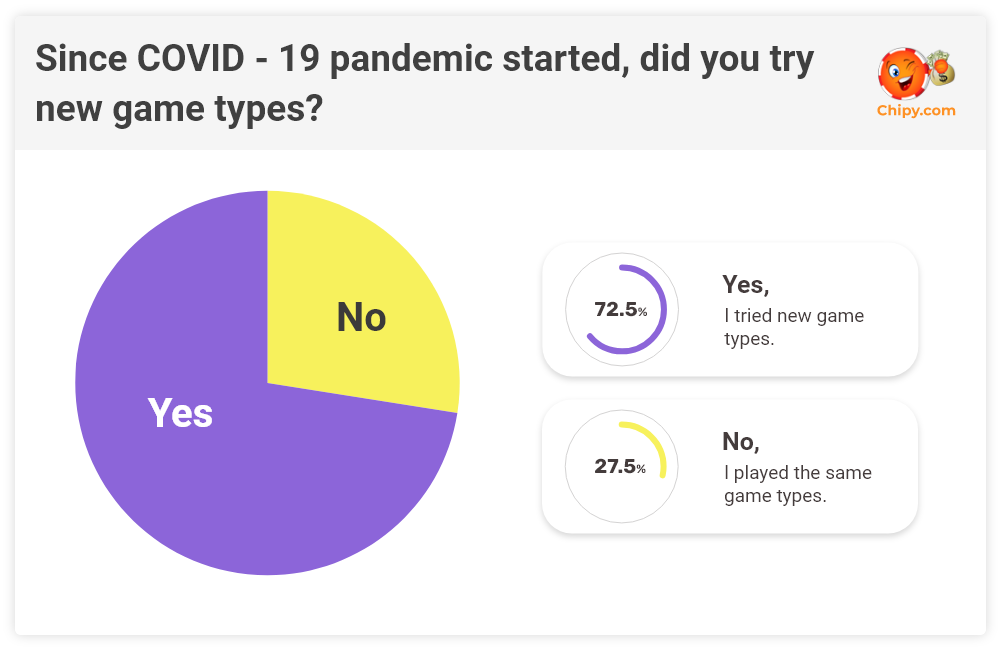Image resolution: width=1000 pixels, height=650 pixels.
Task: Click the "Yes," heading in the legend card
Action: tap(744, 285)
